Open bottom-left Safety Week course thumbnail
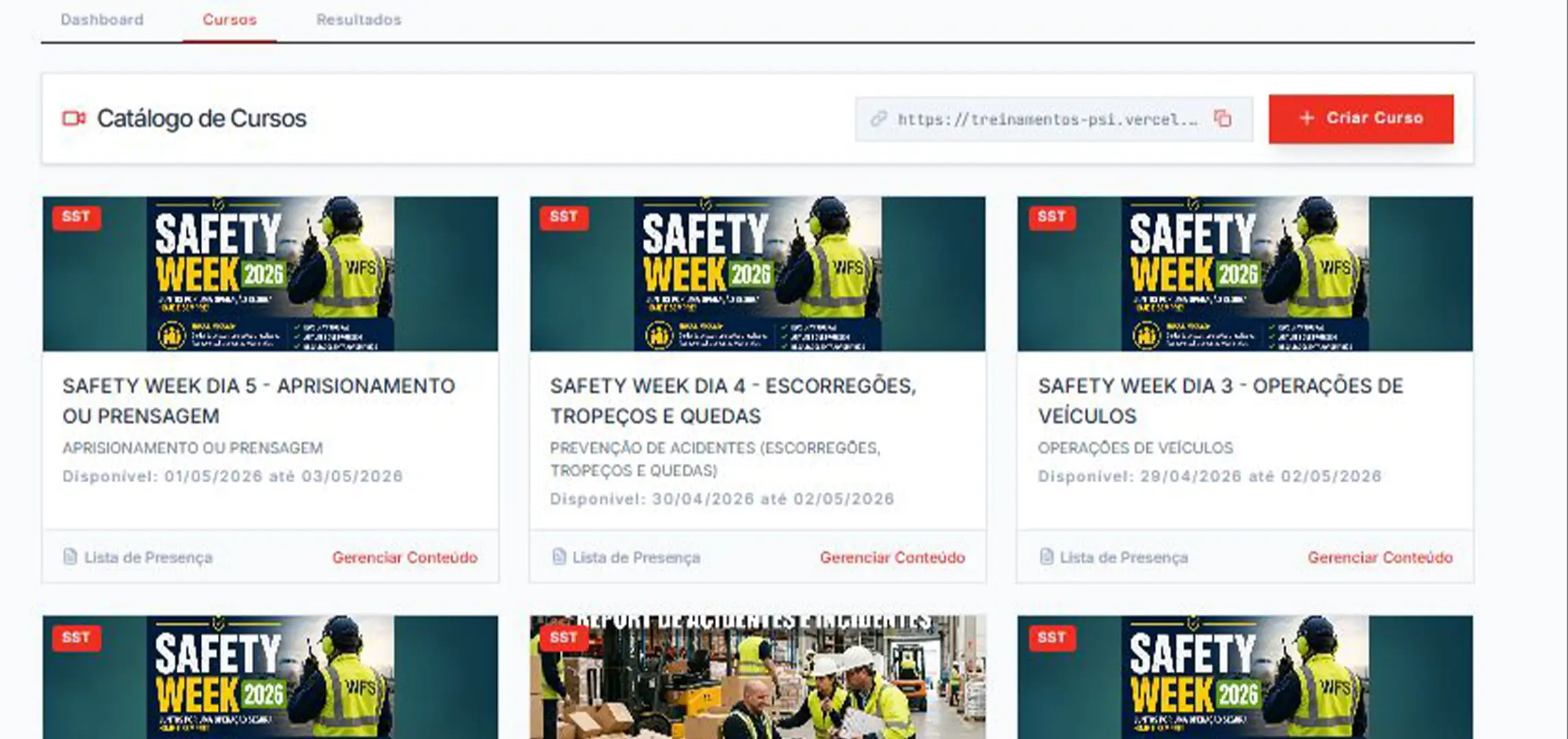Screen dimensions: 1568x739 point(270,677)
